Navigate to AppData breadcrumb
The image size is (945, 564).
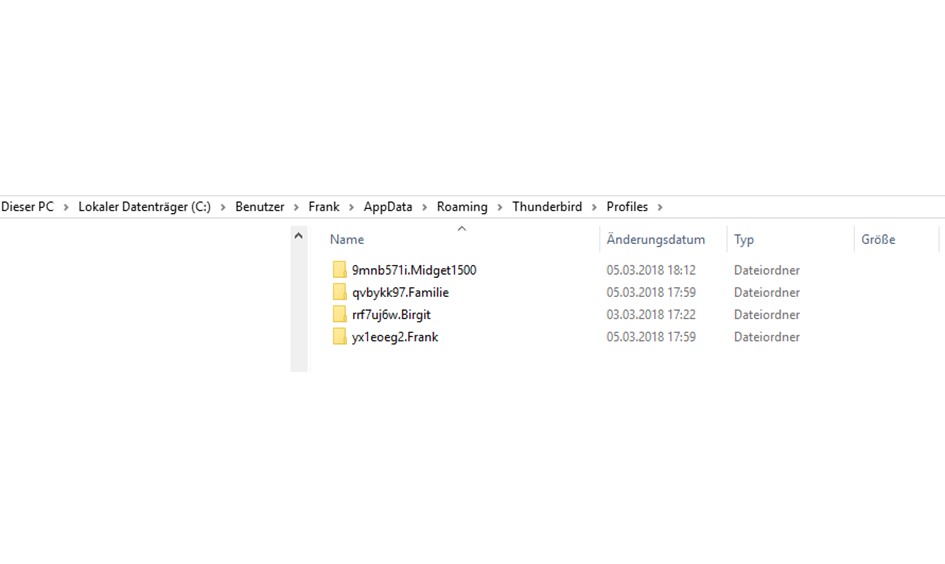coord(388,207)
